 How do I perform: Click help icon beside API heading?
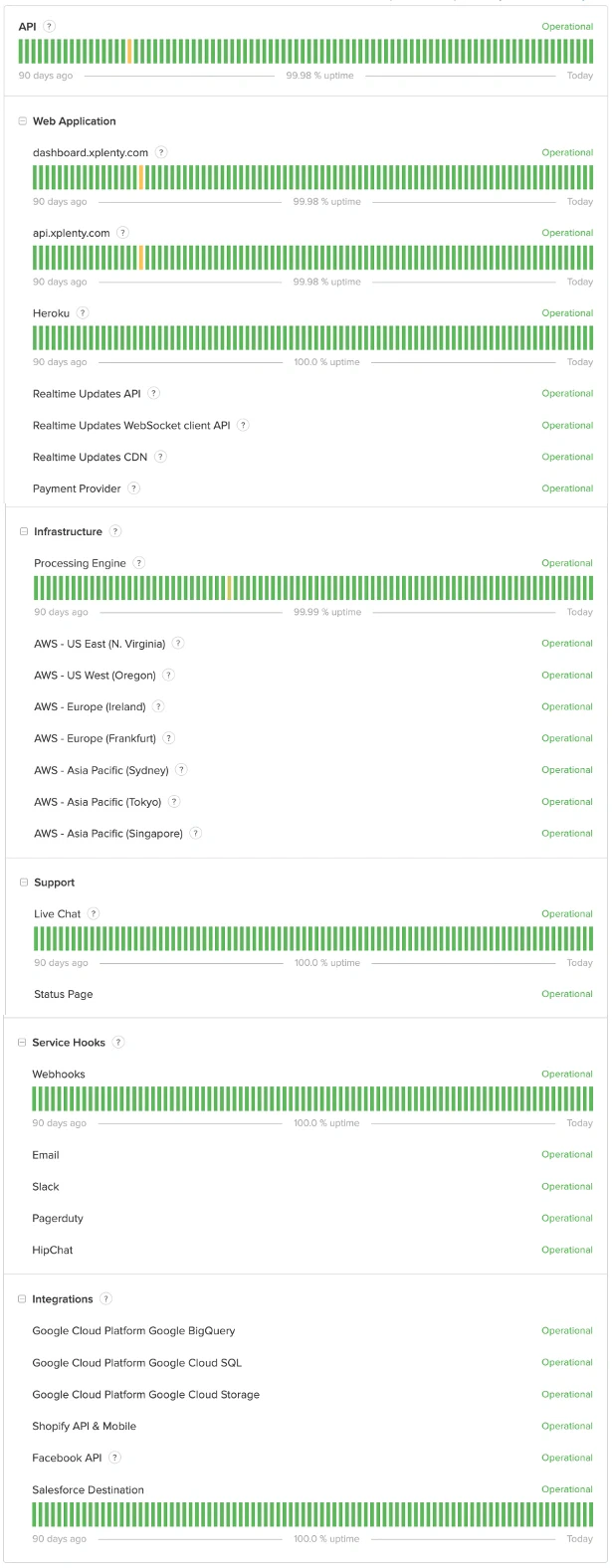click(50, 27)
